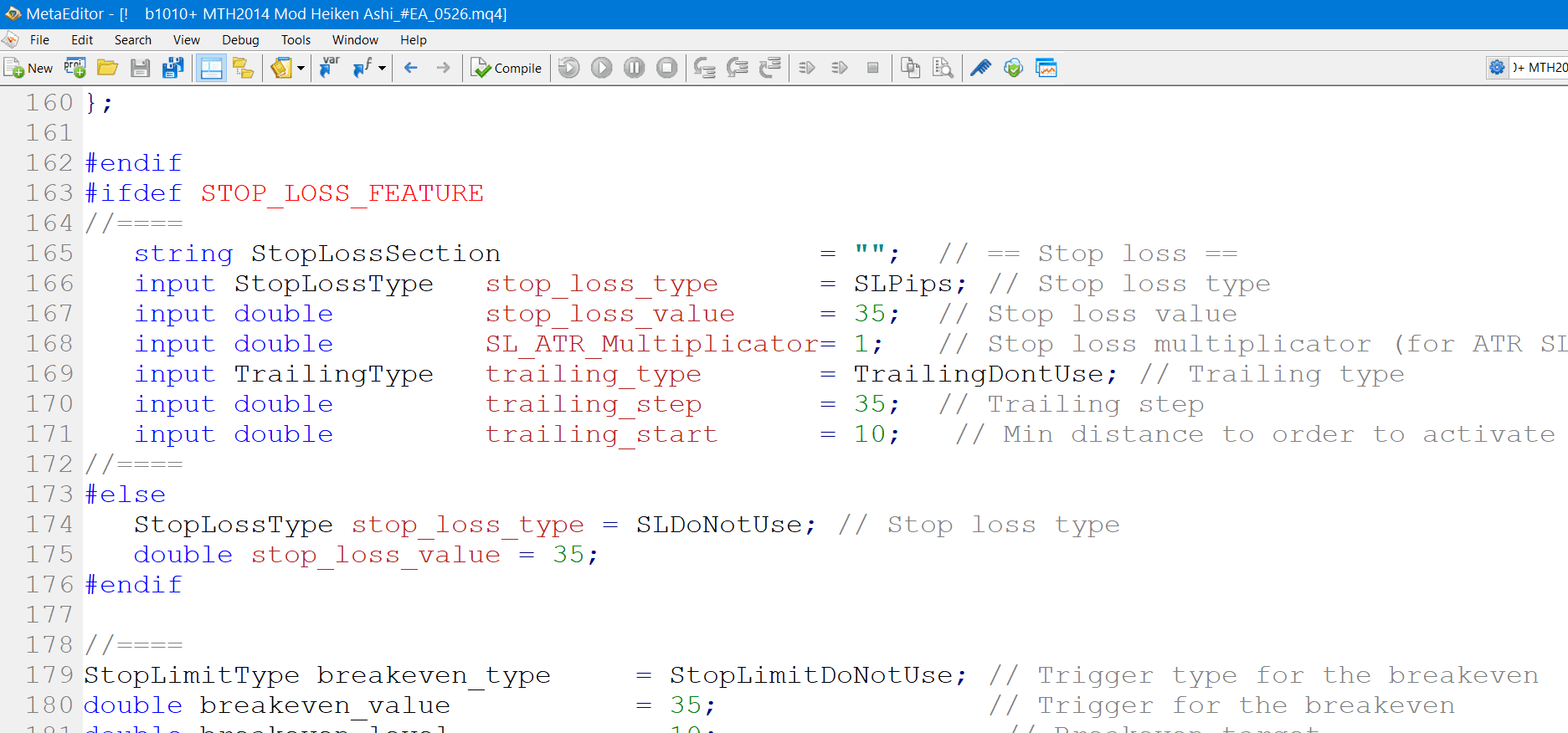Go to variable definition icon
The image size is (1568, 733).
click(x=329, y=68)
